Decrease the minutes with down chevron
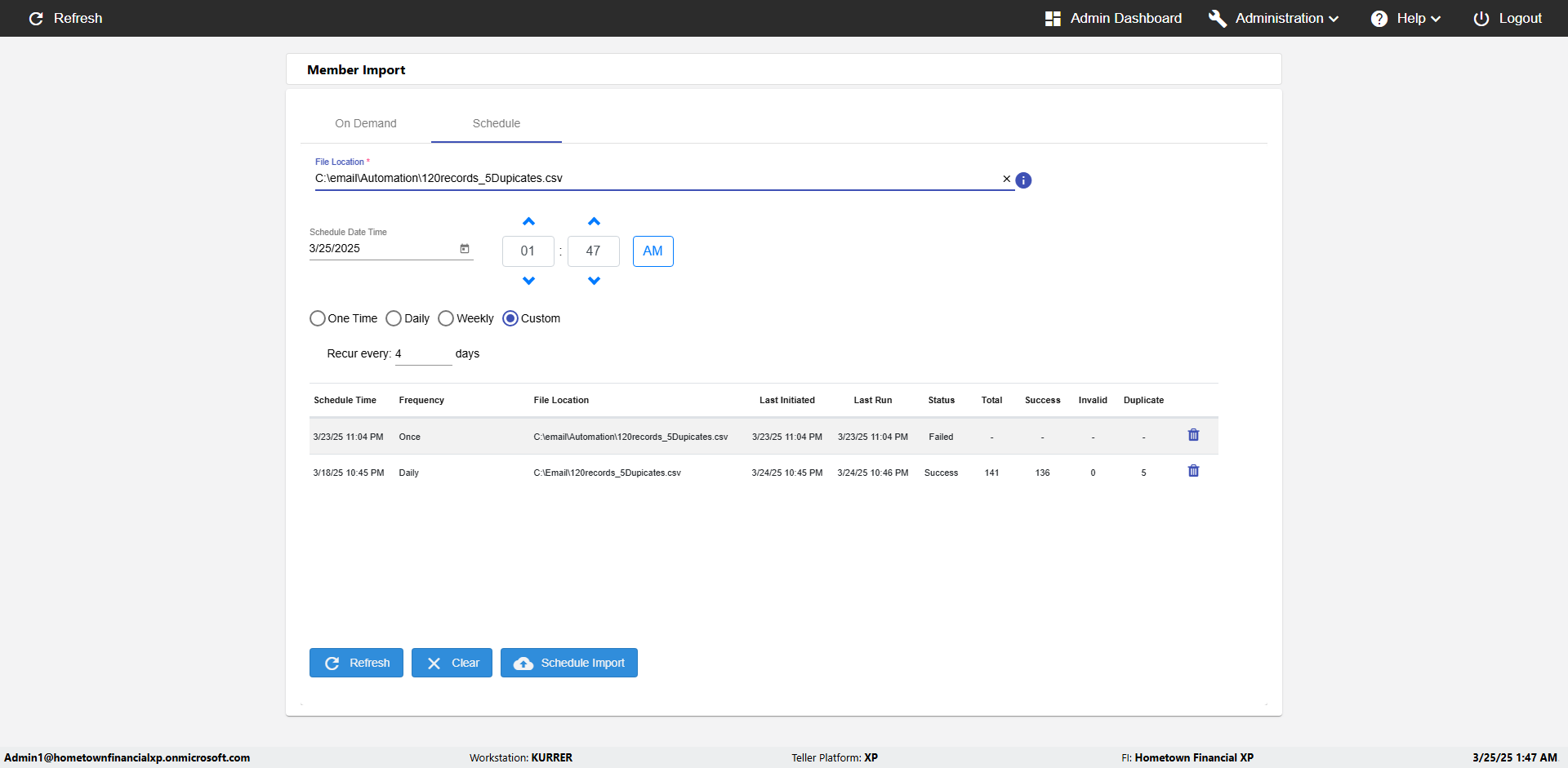Screen dimensions: 1568x768 (x=594, y=281)
